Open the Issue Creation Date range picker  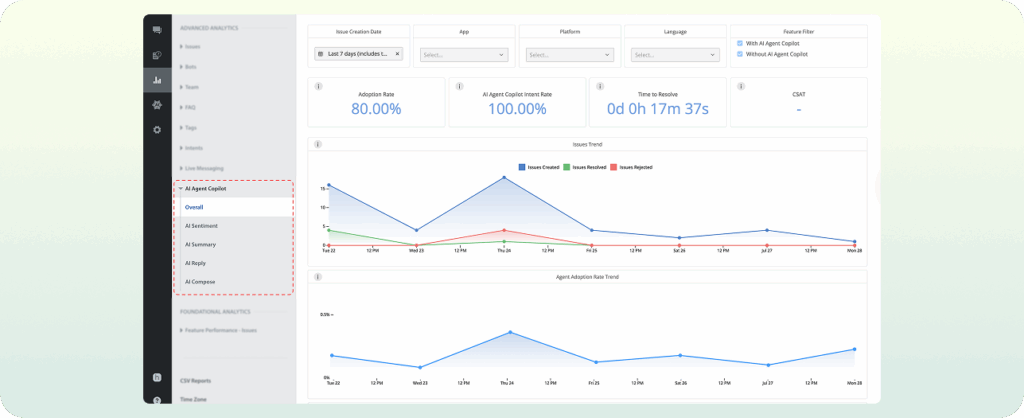pos(359,54)
